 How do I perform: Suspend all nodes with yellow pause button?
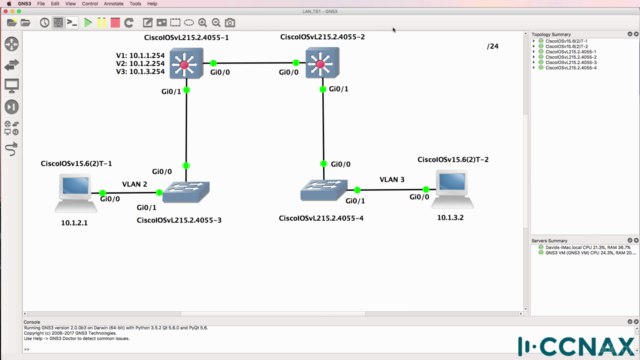tap(102, 22)
